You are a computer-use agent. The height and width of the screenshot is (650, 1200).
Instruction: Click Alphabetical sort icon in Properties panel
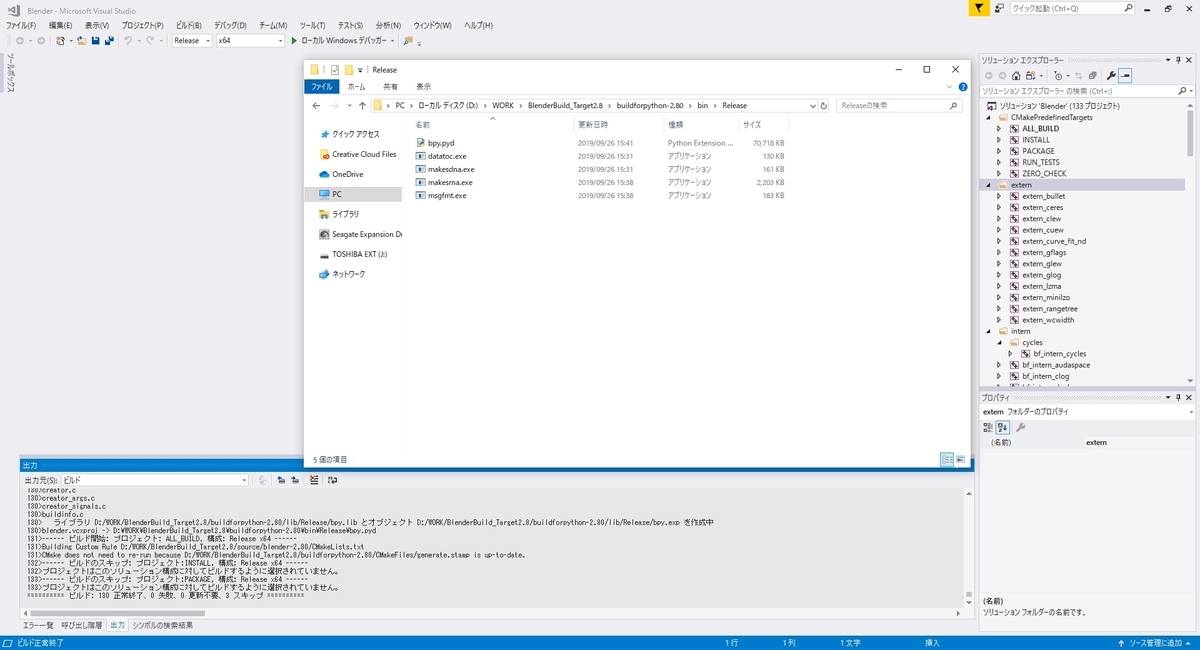(1003, 427)
